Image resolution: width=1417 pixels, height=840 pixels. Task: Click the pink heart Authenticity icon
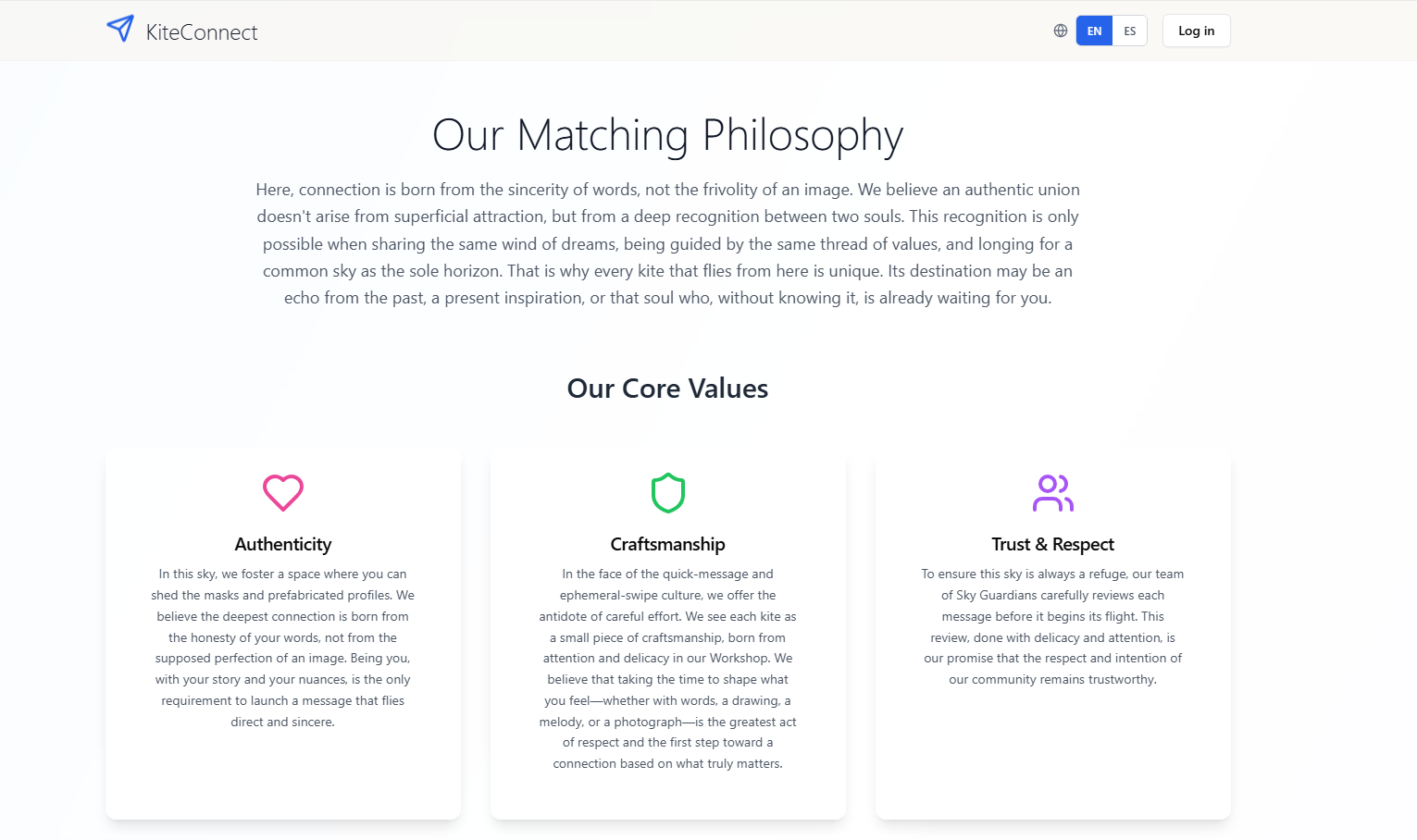click(x=283, y=493)
